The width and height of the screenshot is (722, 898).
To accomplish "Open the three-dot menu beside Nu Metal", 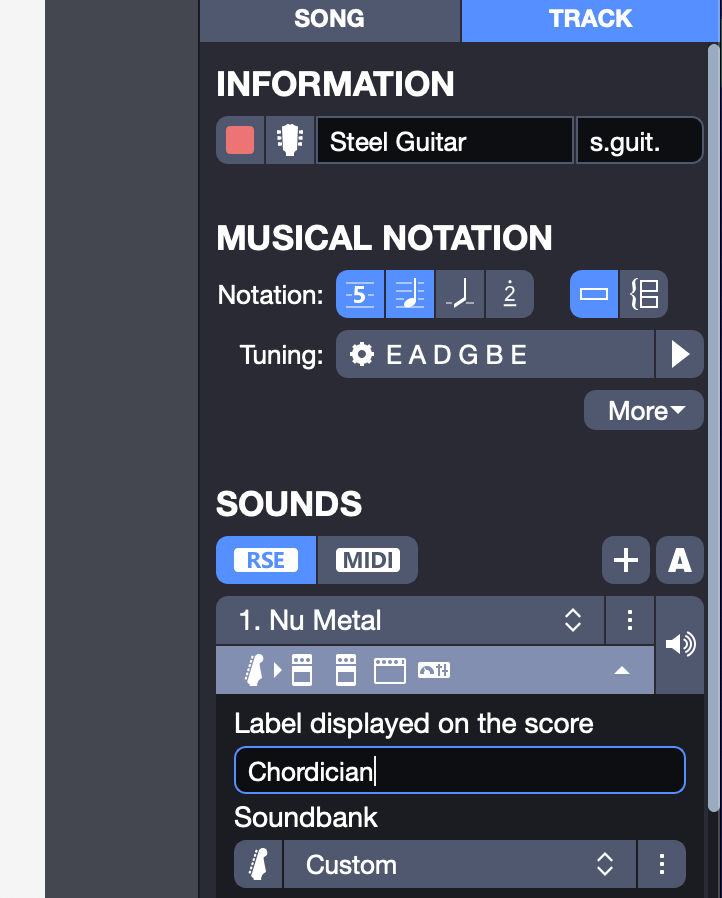I will coord(630,620).
